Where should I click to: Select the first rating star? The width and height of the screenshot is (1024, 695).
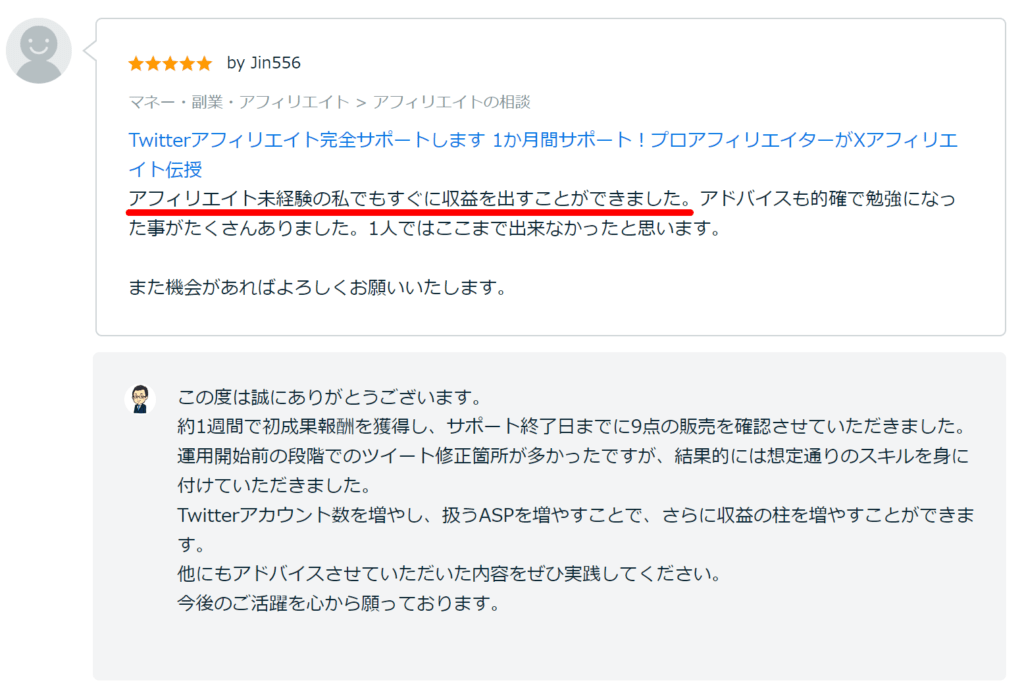[x=136, y=62]
